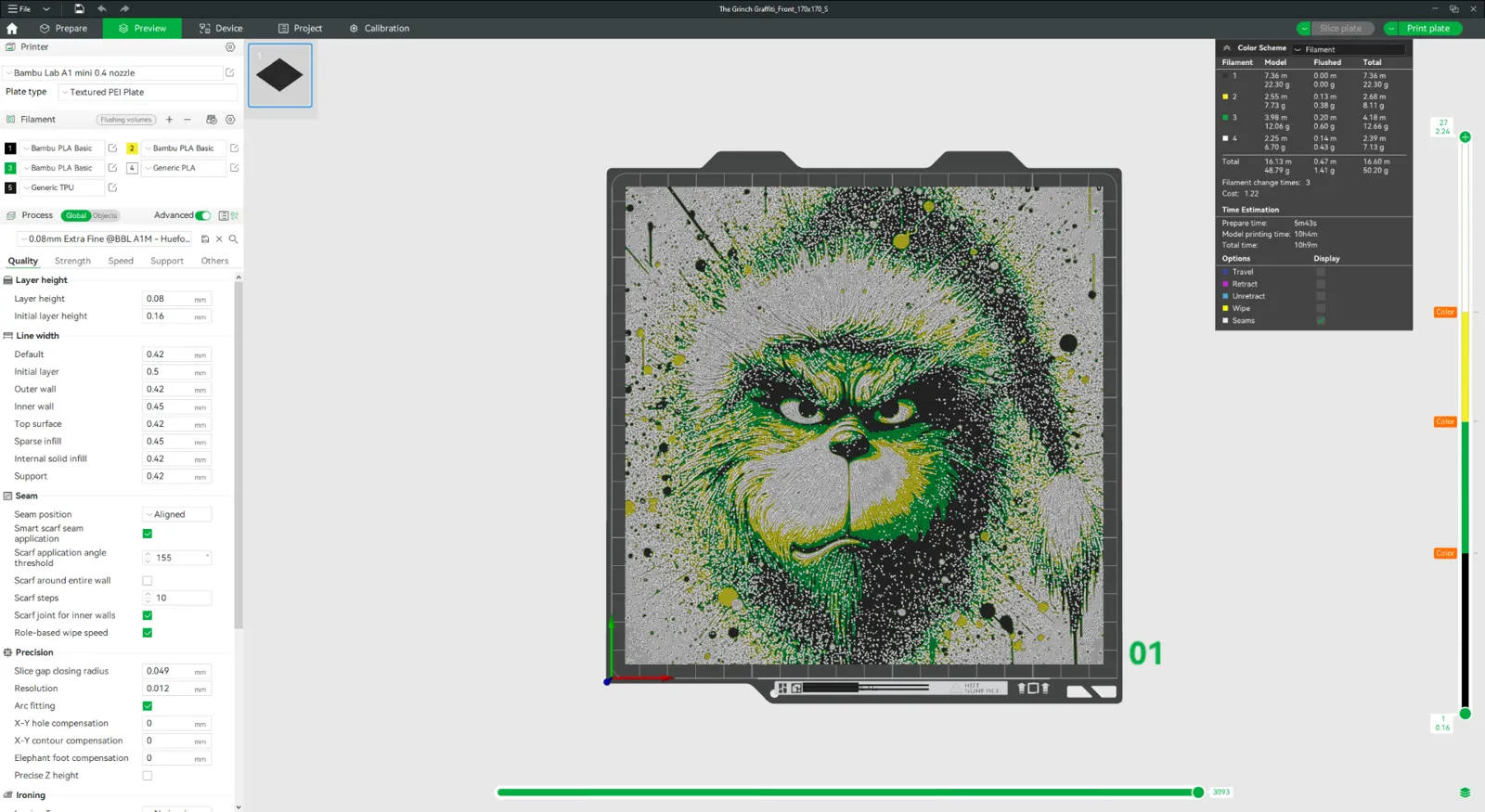
Task: Click the AMS sync filament icon
Action: (x=212, y=119)
